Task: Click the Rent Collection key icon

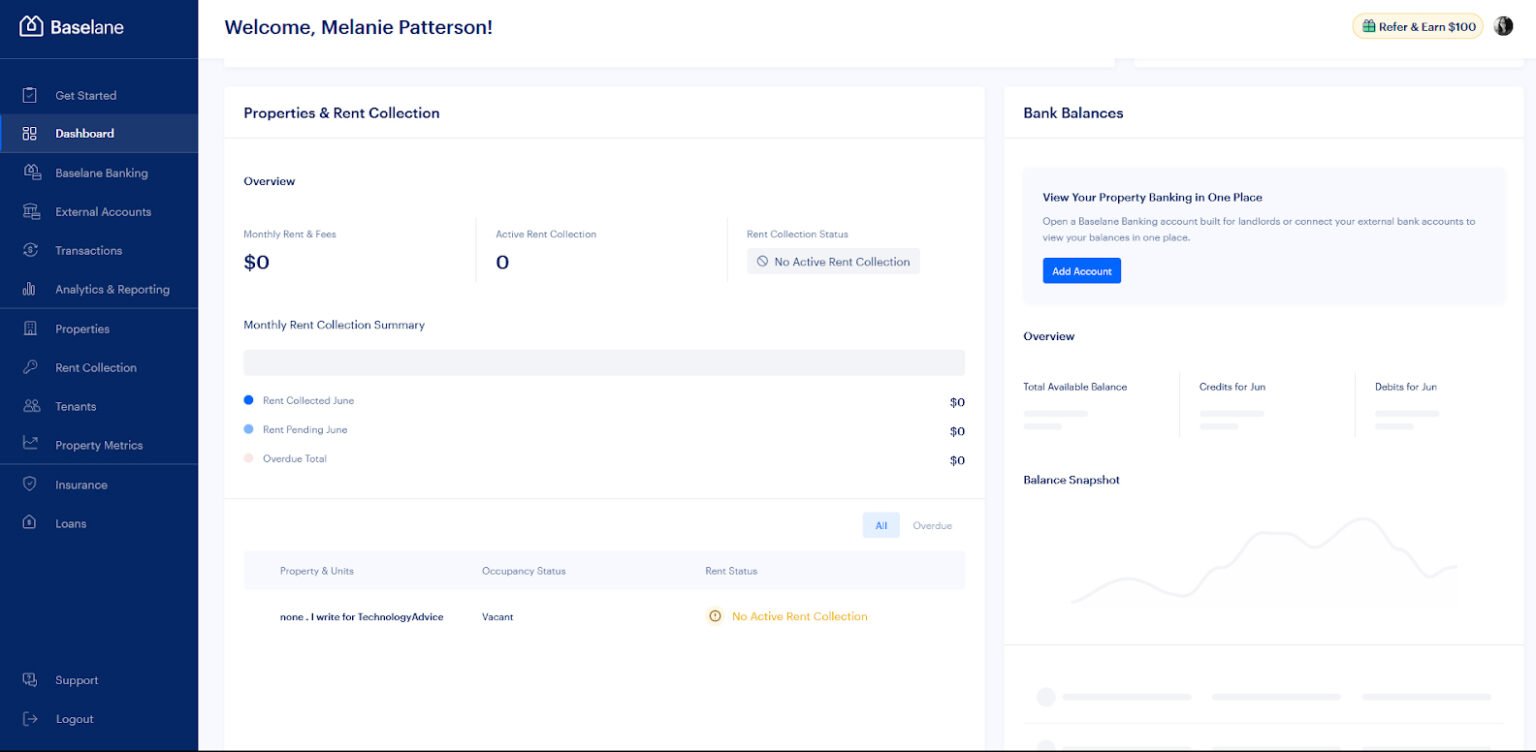Action: [x=30, y=367]
